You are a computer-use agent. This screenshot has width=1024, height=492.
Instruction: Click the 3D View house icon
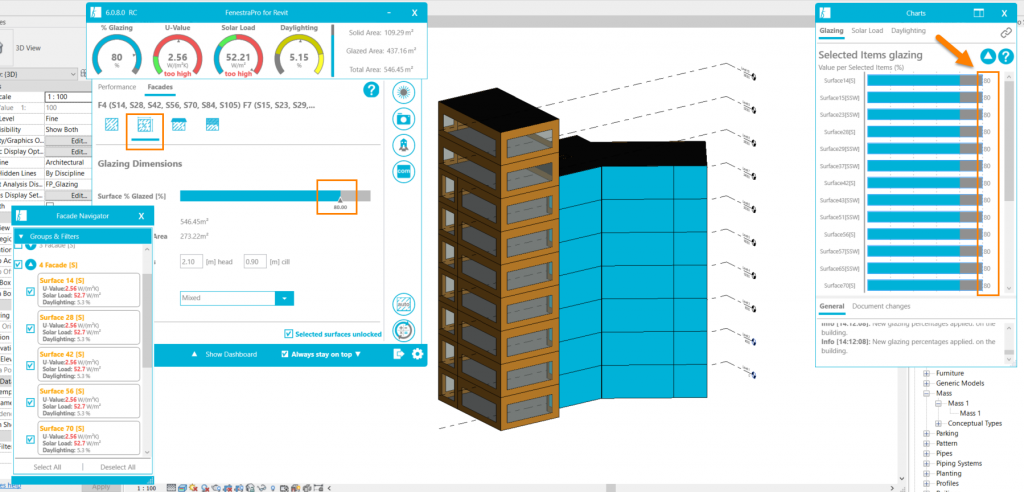[x=3, y=47]
